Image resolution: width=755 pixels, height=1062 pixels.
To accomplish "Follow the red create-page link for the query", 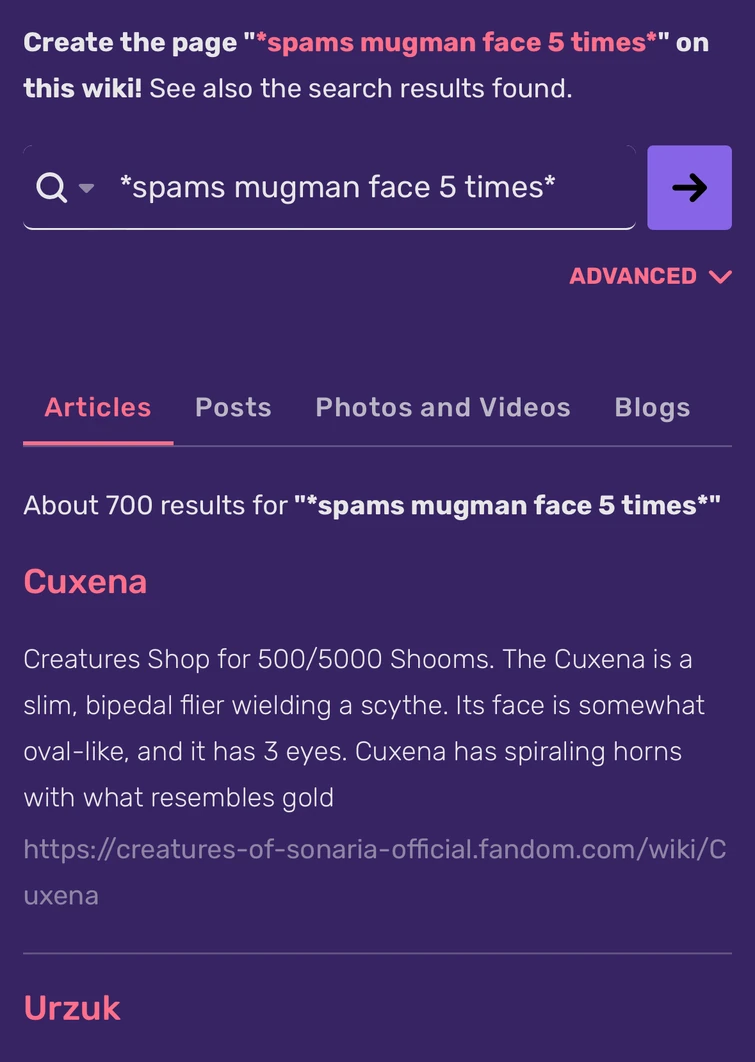I will [456, 43].
